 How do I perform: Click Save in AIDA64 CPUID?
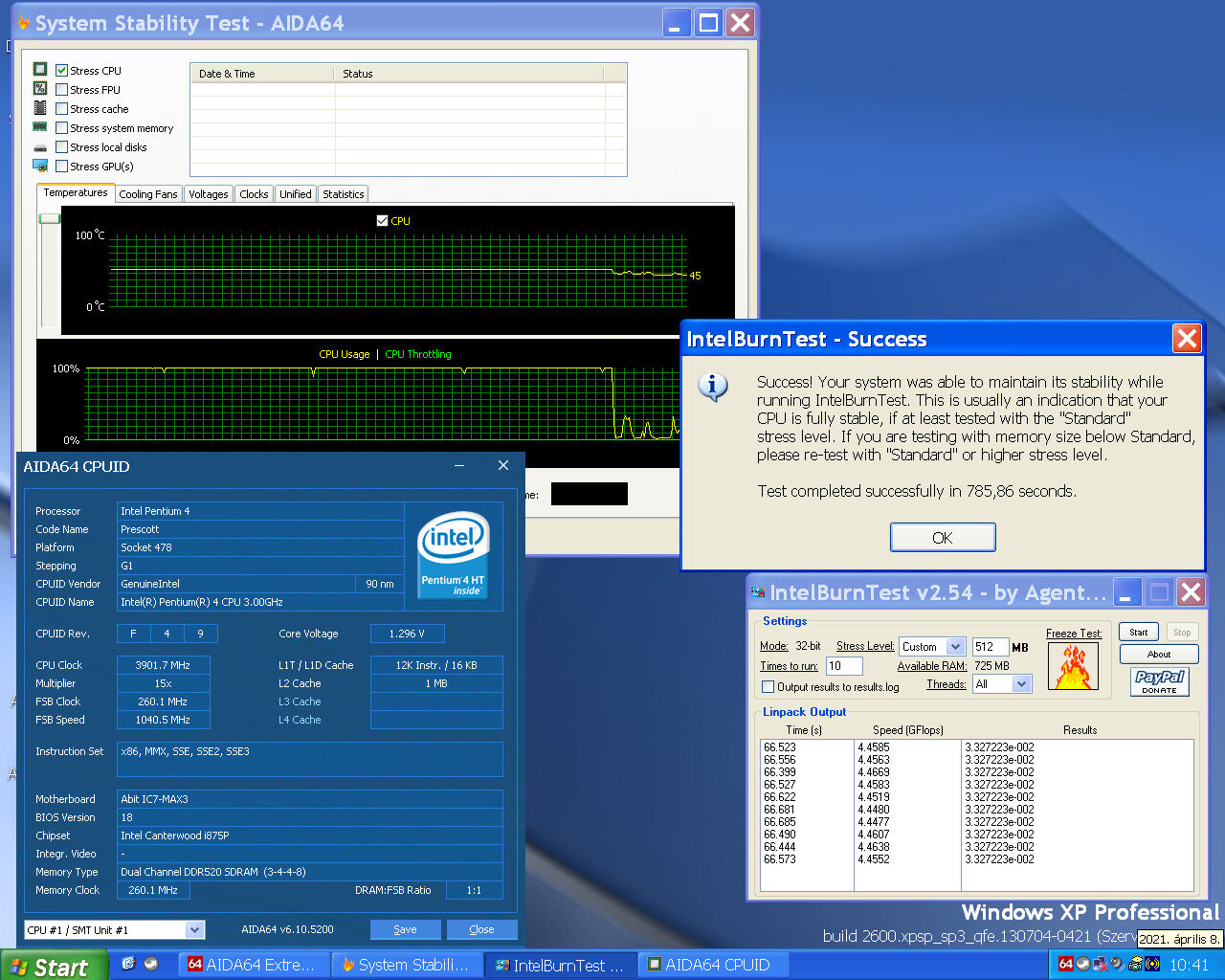pyautogui.click(x=405, y=929)
